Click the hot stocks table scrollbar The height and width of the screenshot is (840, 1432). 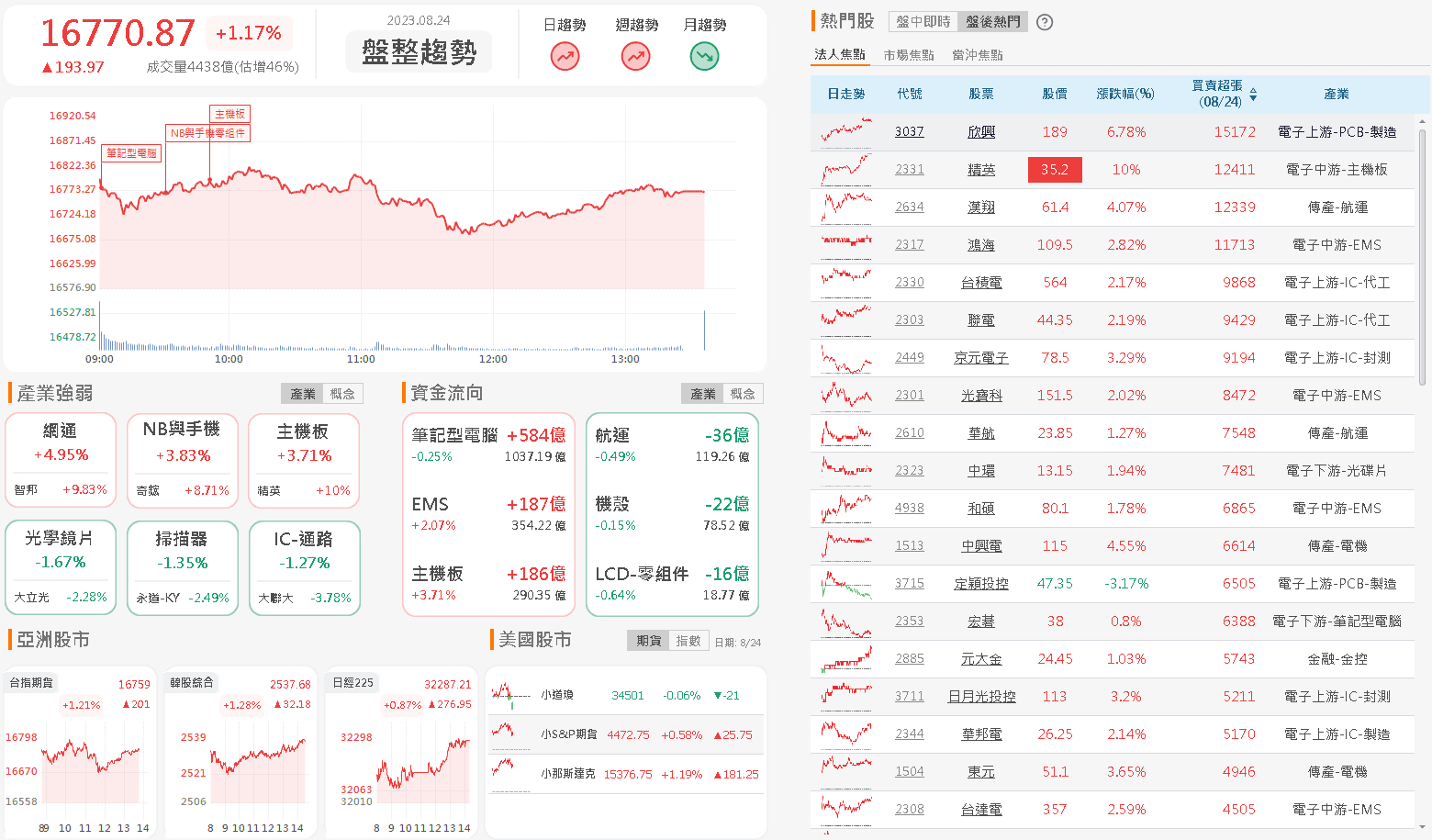click(1423, 257)
